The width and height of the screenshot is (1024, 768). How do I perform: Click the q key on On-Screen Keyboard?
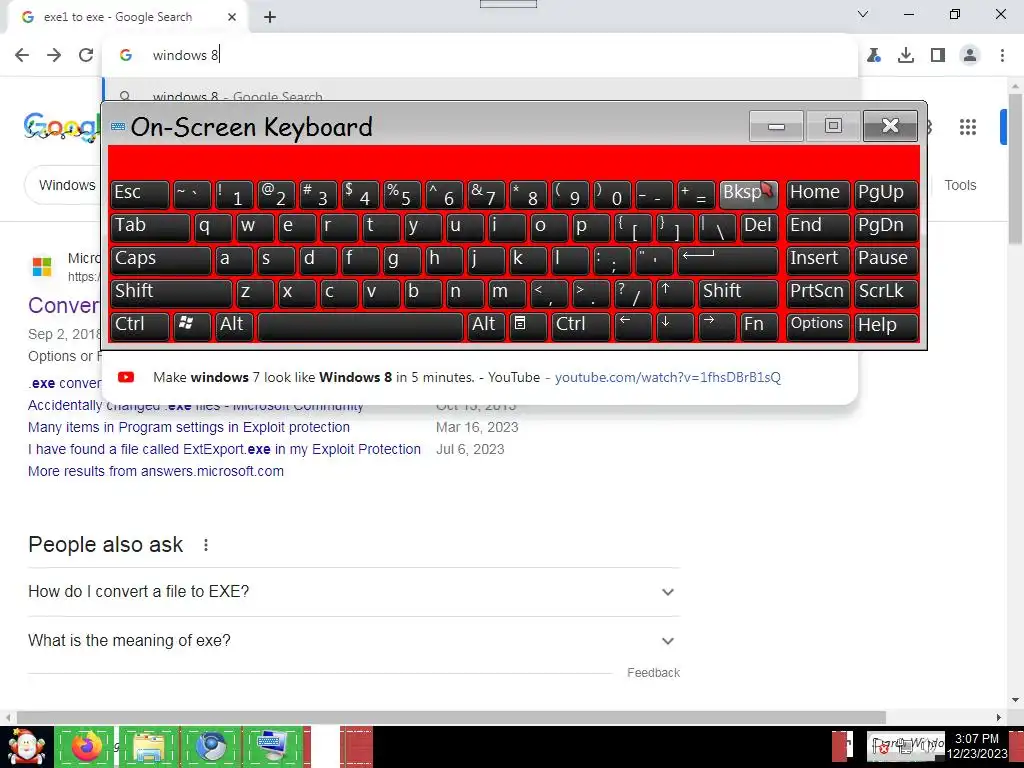pos(212,227)
